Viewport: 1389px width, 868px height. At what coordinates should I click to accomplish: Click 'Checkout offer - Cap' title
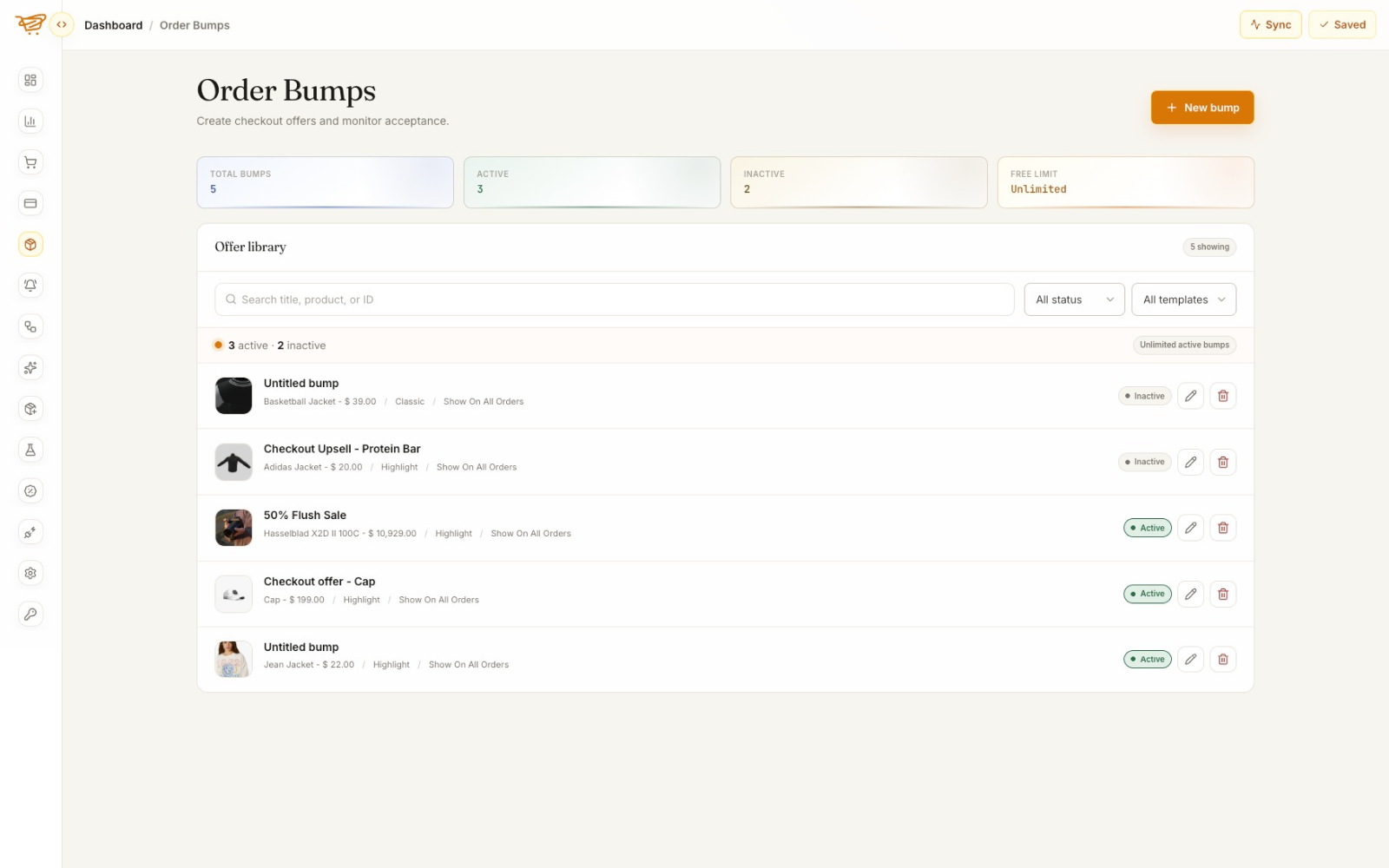click(319, 582)
